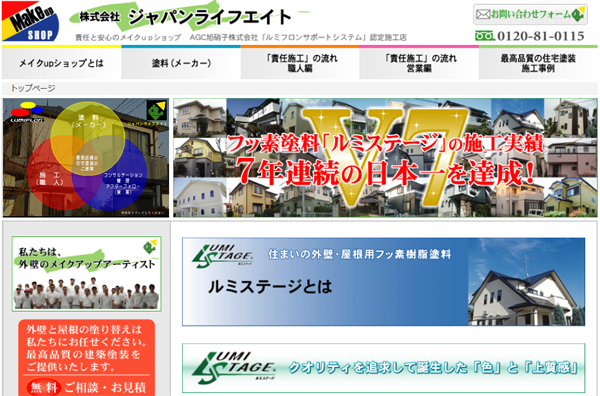Viewport: 600px width, 396px height.
Task: Click Lumi Stage logo in green-bordered banner
Action: [233, 368]
